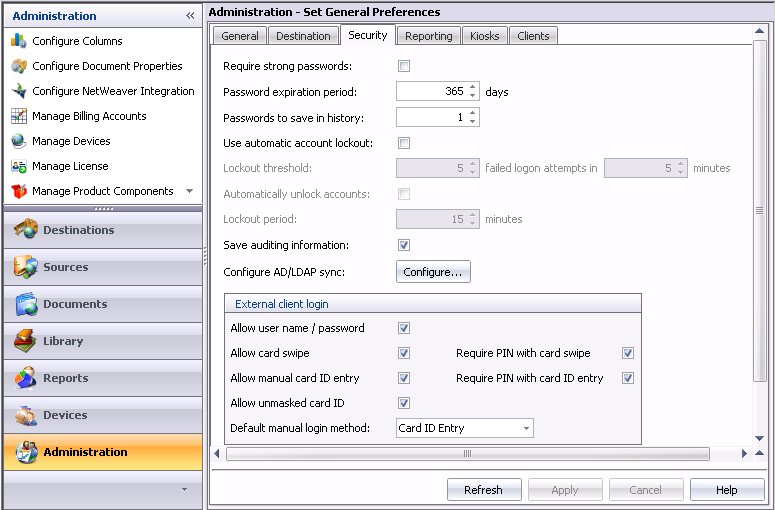Click the Library books icon
Screen dimensions: 775x510
click(26, 341)
